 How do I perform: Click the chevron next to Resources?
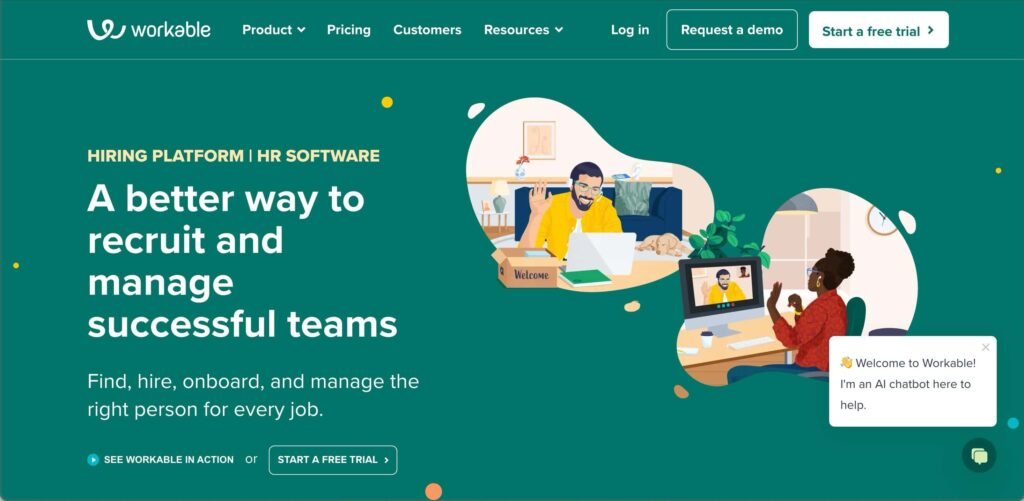tap(558, 30)
